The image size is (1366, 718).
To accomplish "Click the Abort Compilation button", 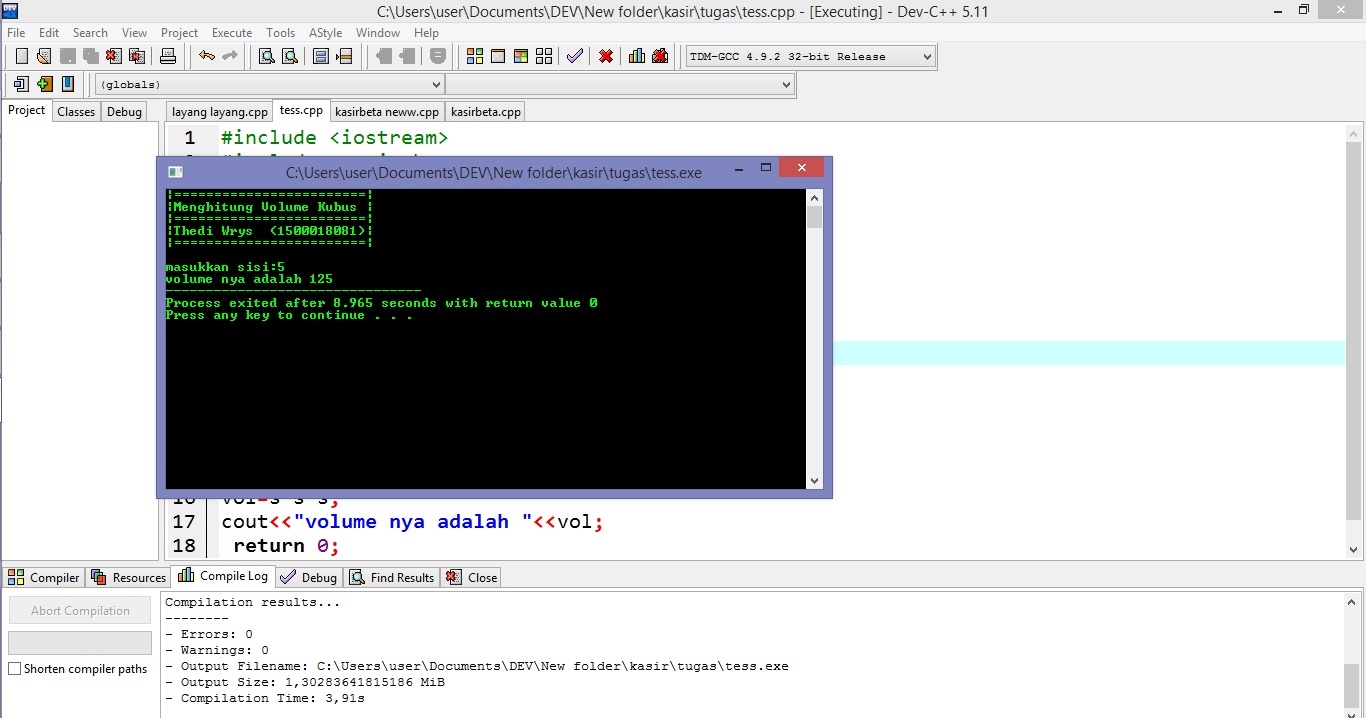I will 80,610.
